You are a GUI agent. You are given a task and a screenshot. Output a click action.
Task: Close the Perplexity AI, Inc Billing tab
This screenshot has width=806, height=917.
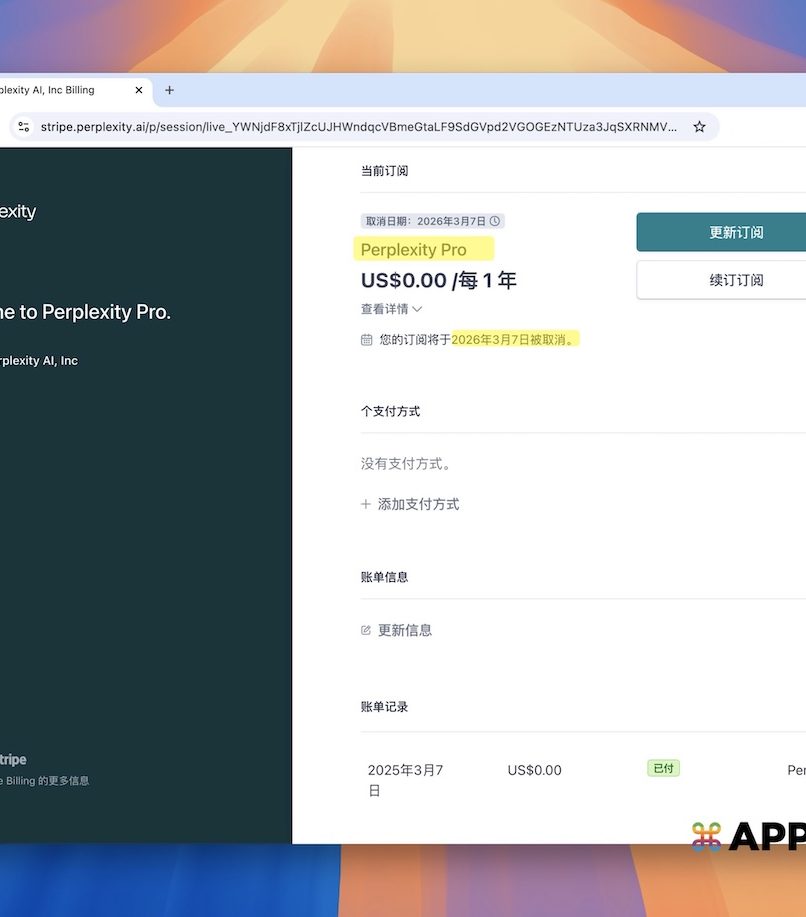(139, 90)
